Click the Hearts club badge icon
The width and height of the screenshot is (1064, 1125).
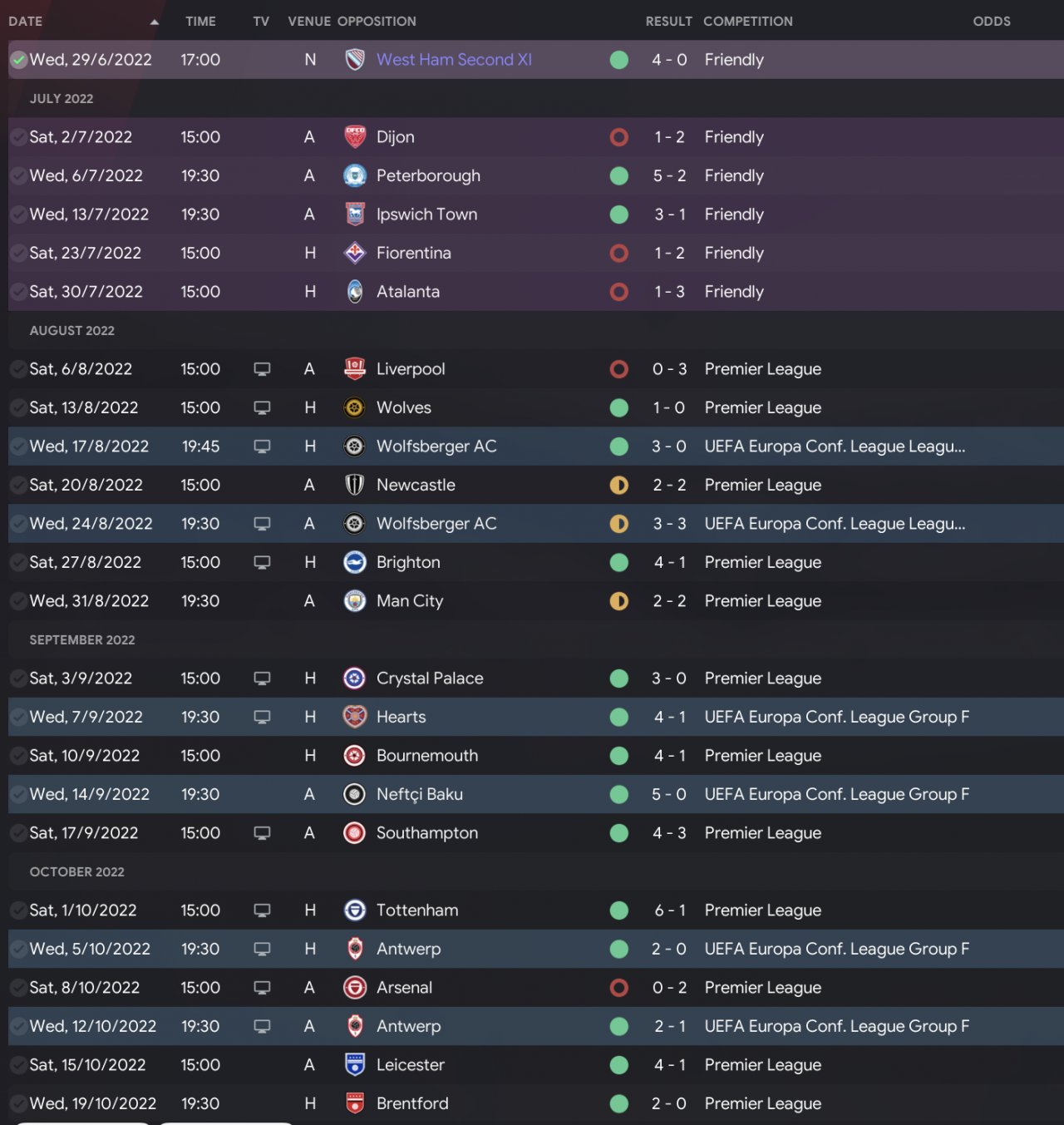pyautogui.click(x=355, y=717)
